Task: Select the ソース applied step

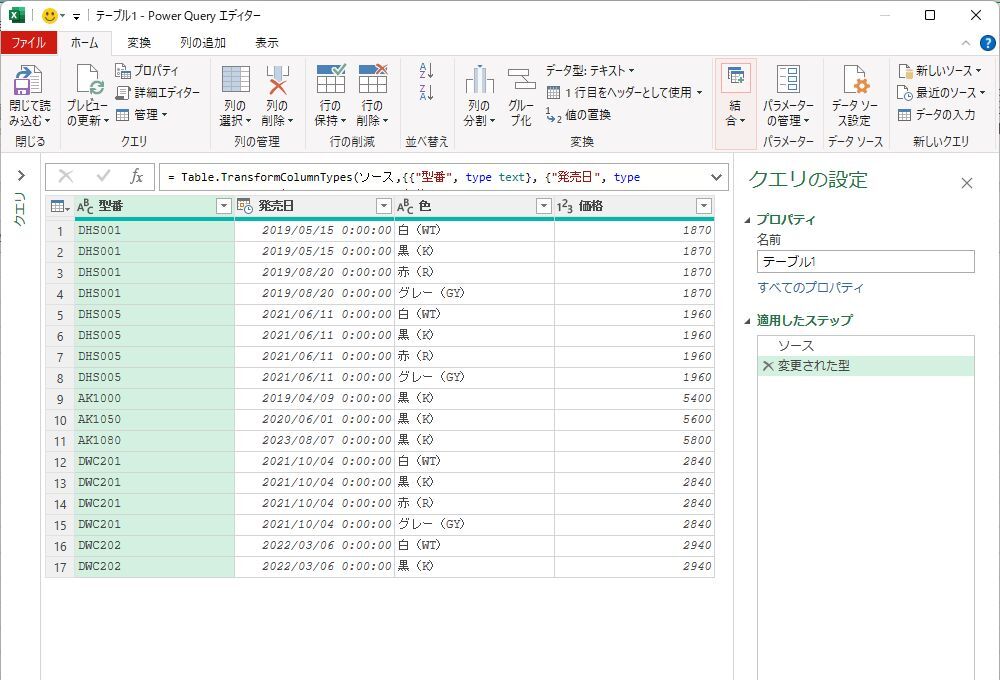Action: pos(796,345)
